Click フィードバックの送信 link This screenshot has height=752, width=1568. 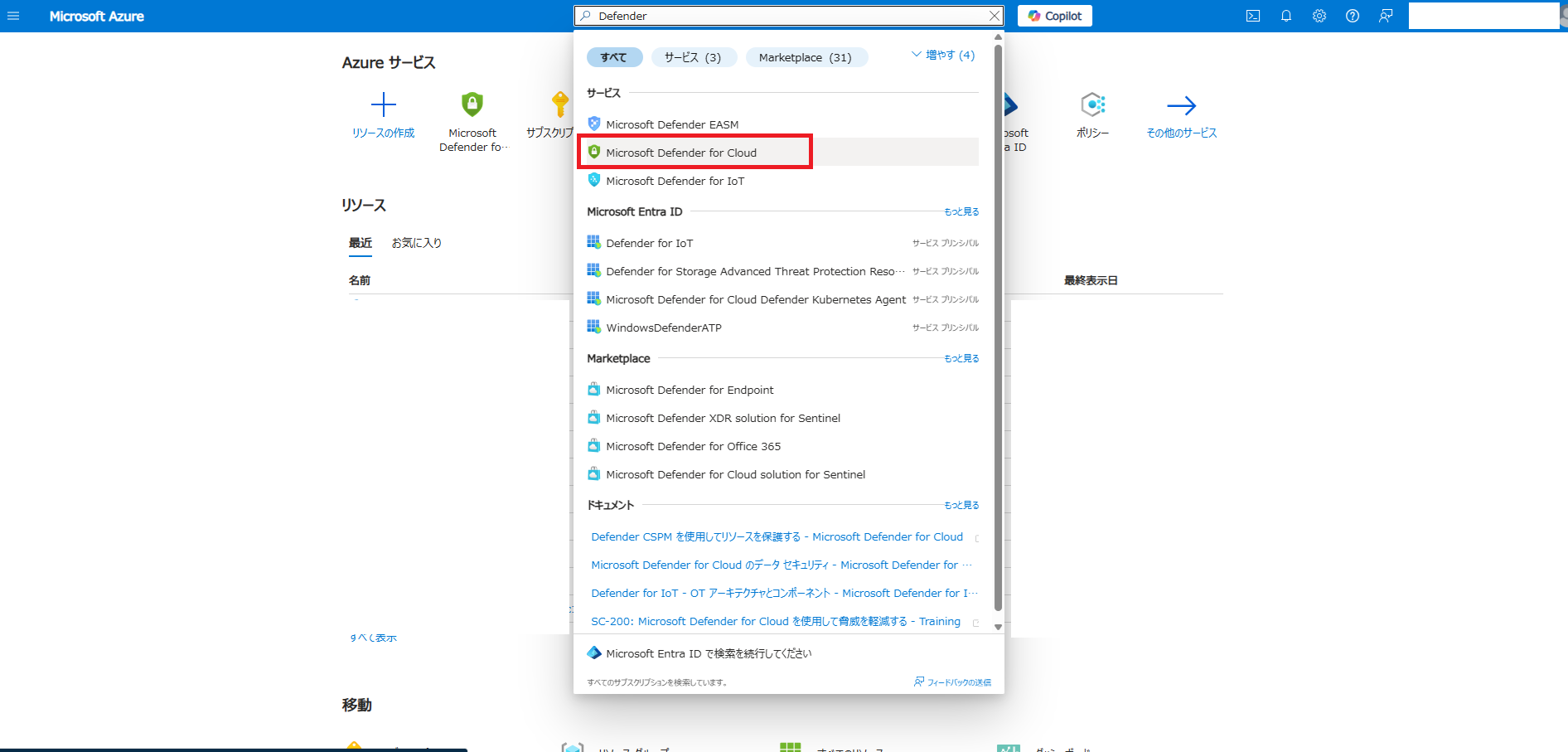coord(952,682)
